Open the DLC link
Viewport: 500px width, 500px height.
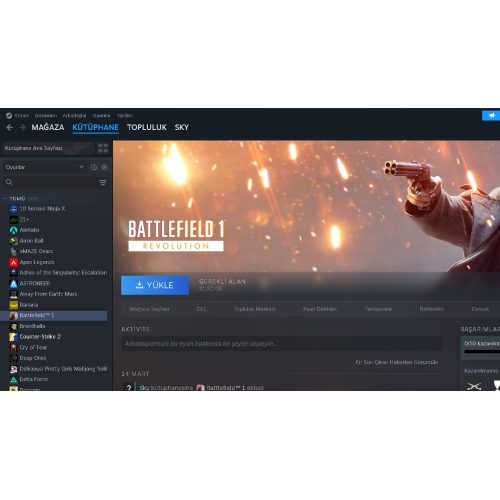(201, 309)
